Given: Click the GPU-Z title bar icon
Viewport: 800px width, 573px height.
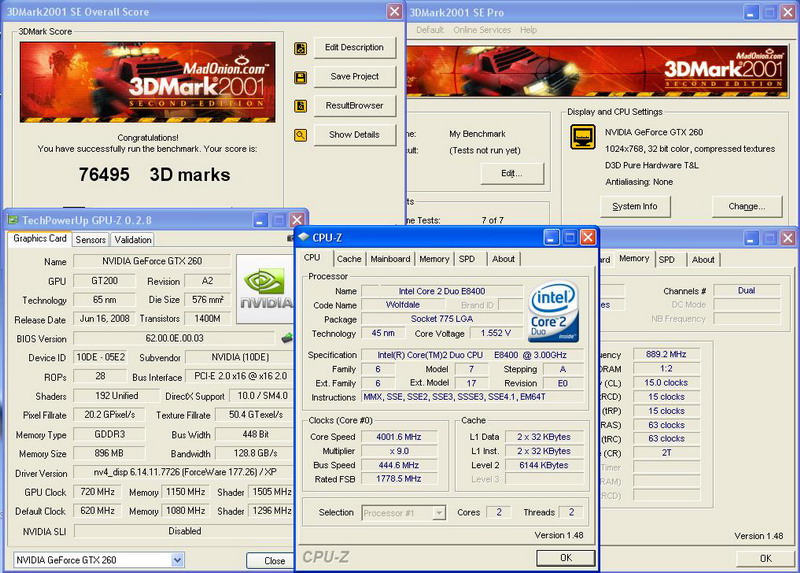Looking at the screenshot, I should pyautogui.click(x=12, y=220).
